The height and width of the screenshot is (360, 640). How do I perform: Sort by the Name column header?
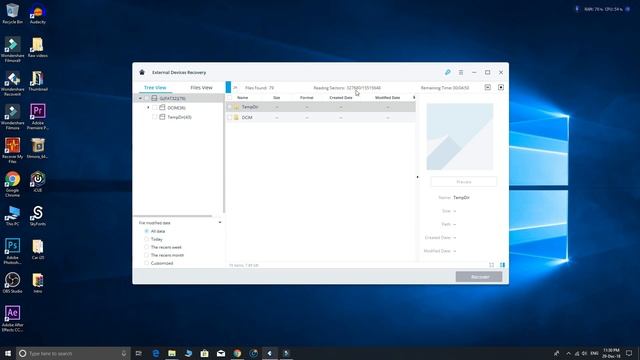click(242, 98)
